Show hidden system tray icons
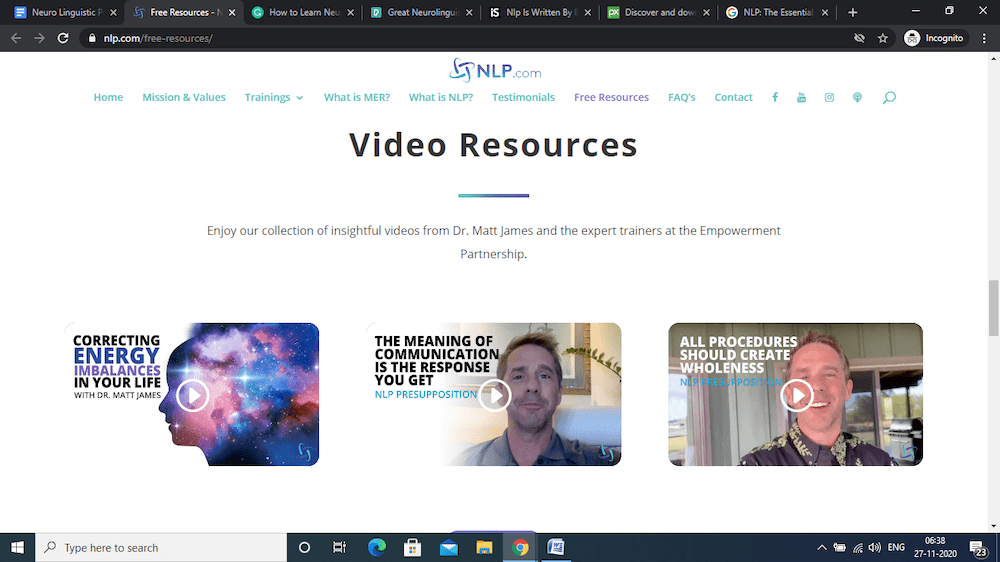 821,547
